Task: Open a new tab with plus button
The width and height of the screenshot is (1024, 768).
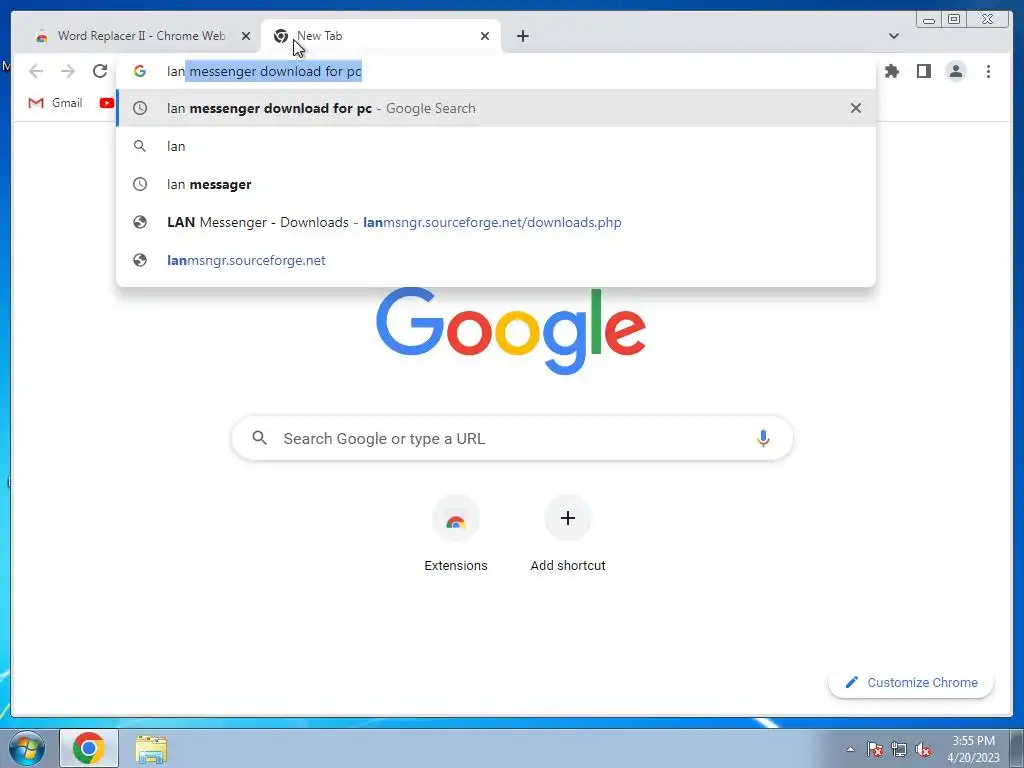Action: [x=522, y=36]
